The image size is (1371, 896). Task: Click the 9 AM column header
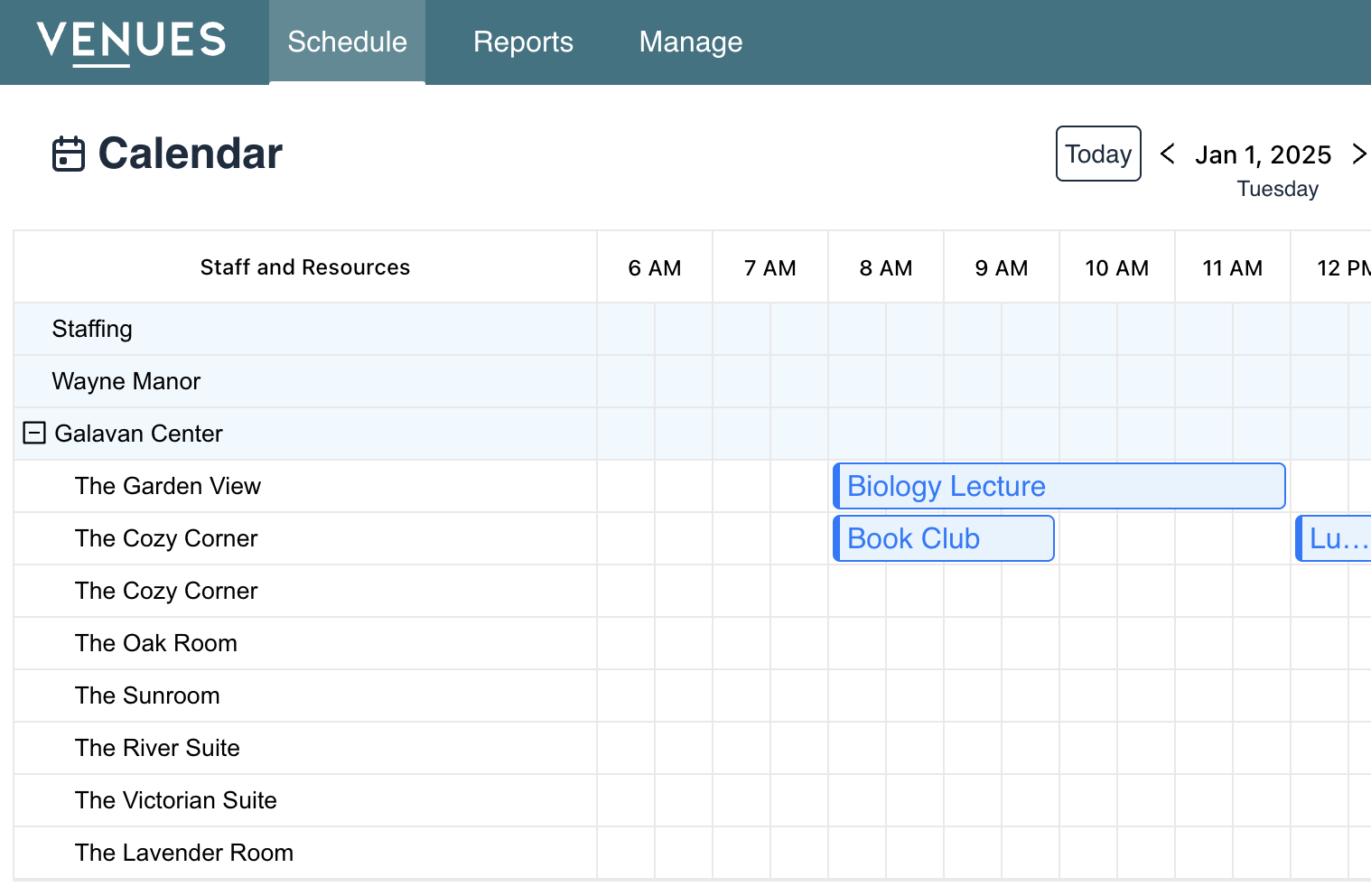point(1001,268)
